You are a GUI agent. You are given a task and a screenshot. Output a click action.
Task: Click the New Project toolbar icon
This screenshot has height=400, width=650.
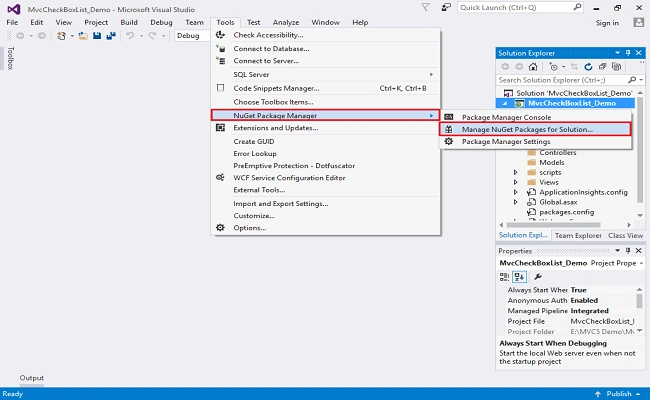(x=61, y=36)
